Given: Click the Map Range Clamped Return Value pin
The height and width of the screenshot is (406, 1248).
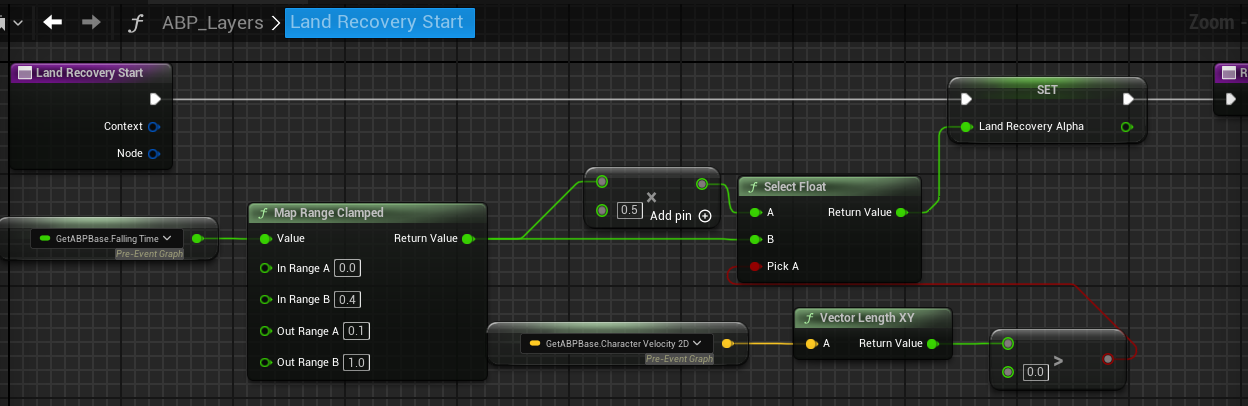Looking at the screenshot, I should (468, 239).
